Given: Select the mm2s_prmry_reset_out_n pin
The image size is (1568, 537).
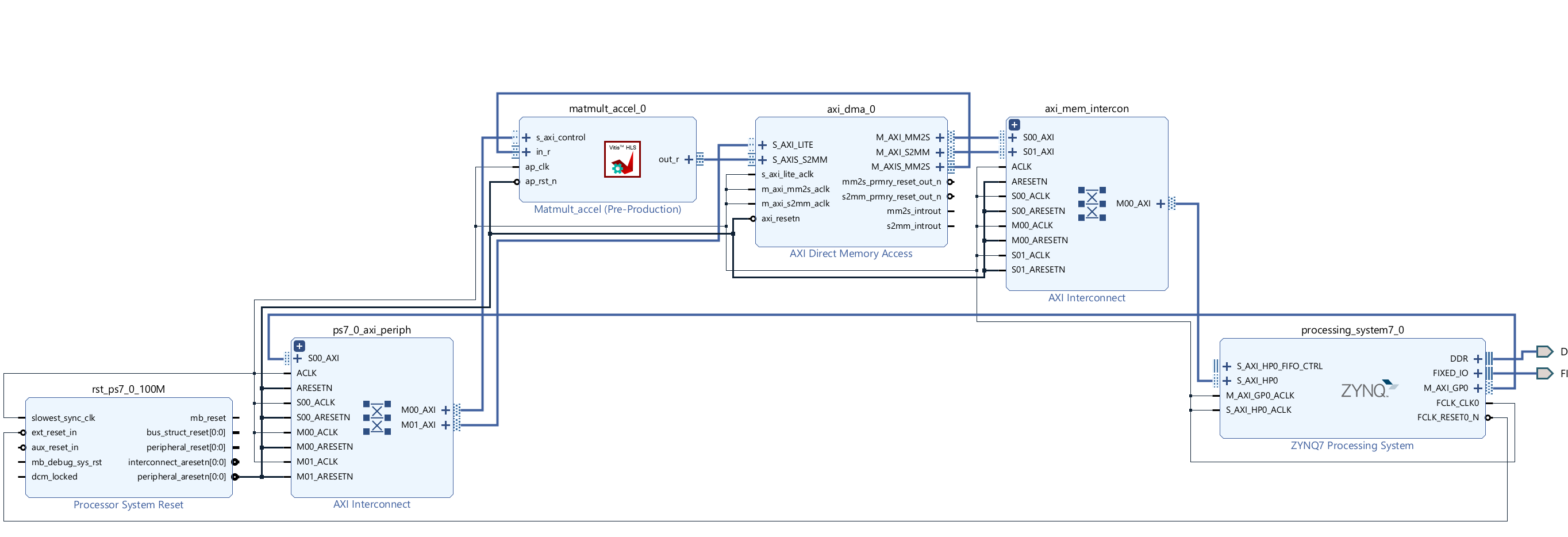Looking at the screenshot, I should coord(891,182).
